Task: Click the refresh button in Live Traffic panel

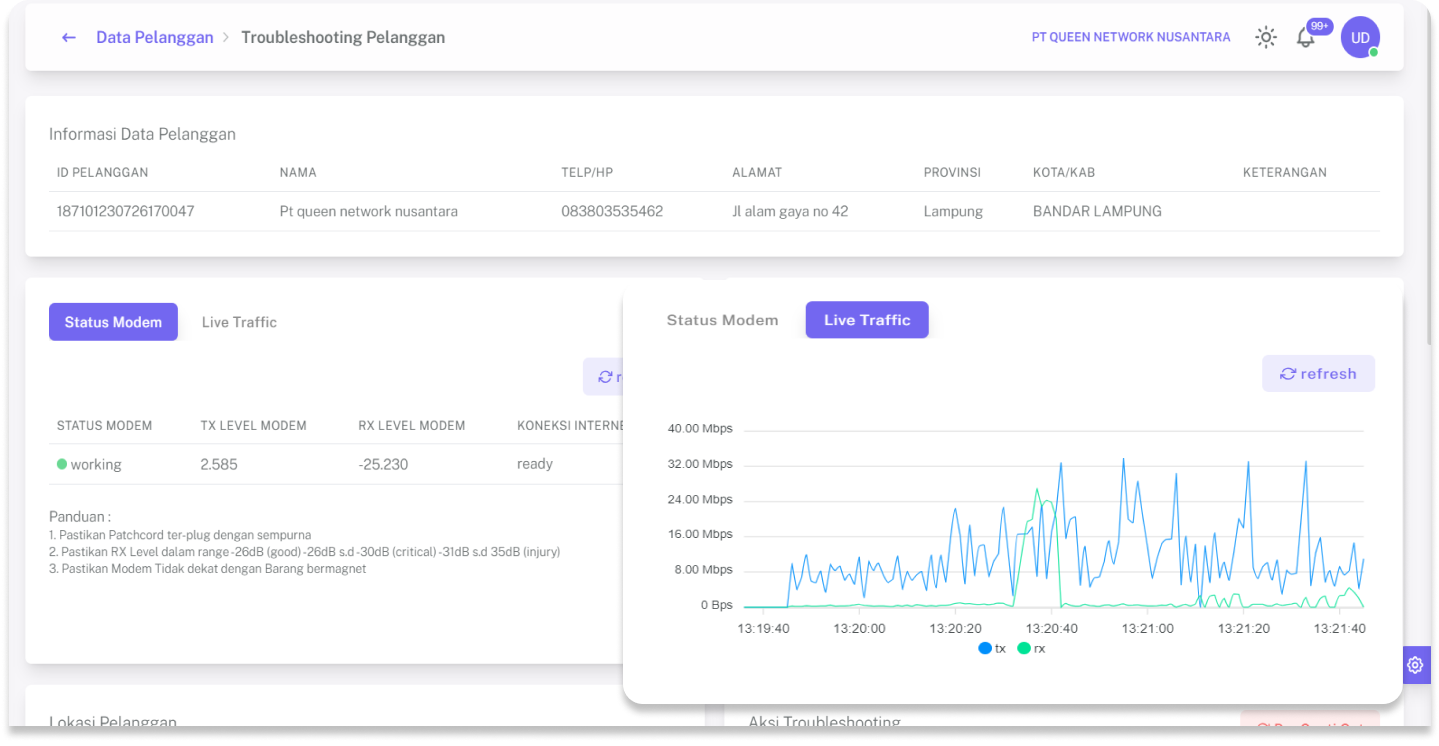Action: click(x=1318, y=374)
